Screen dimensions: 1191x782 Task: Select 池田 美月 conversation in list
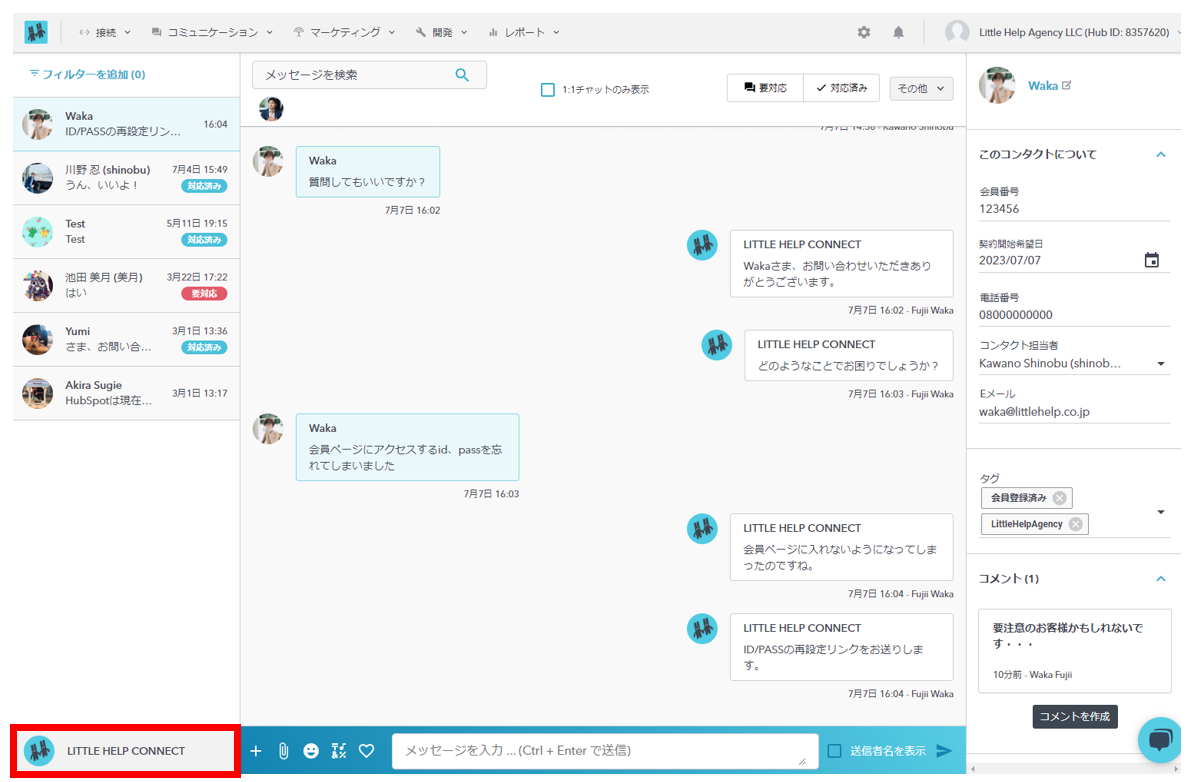click(x=126, y=285)
